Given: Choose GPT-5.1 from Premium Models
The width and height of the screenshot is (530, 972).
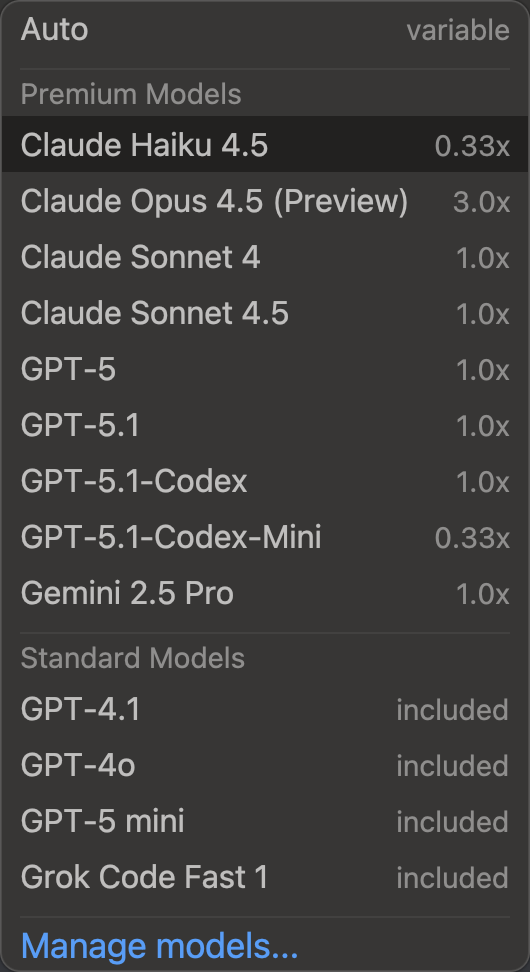Looking at the screenshot, I should (x=265, y=425).
